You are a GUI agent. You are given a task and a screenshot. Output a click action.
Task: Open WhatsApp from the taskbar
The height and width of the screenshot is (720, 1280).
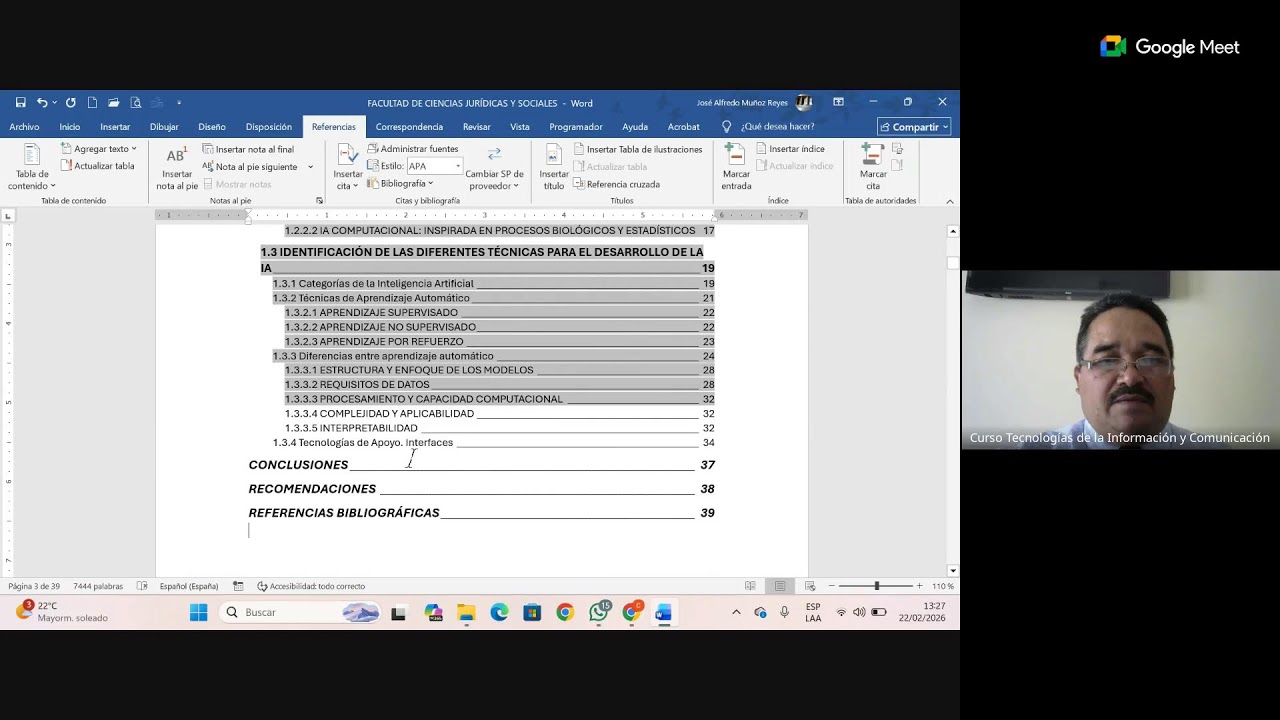599,612
